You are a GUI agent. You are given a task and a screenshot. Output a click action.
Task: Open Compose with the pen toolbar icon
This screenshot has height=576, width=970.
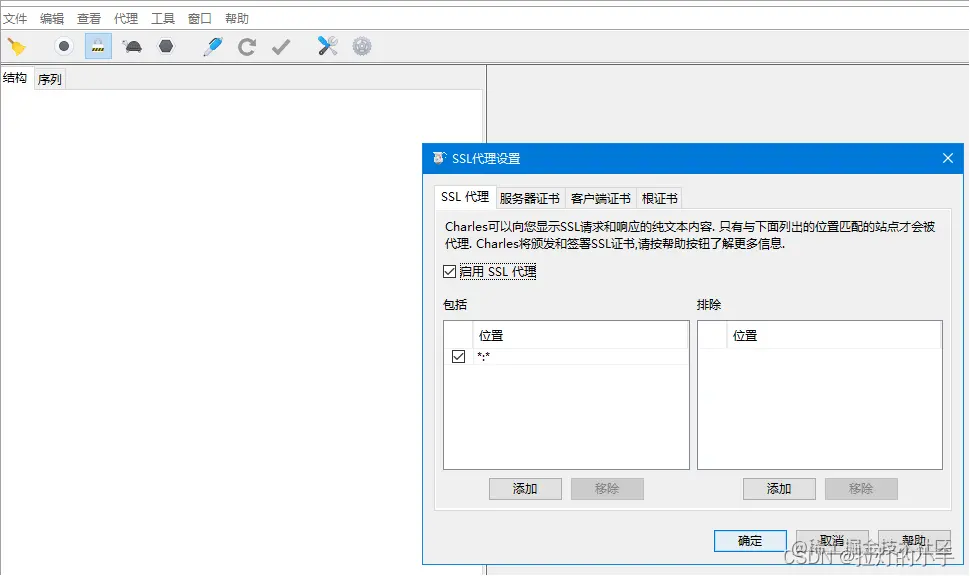[x=211, y=45]
